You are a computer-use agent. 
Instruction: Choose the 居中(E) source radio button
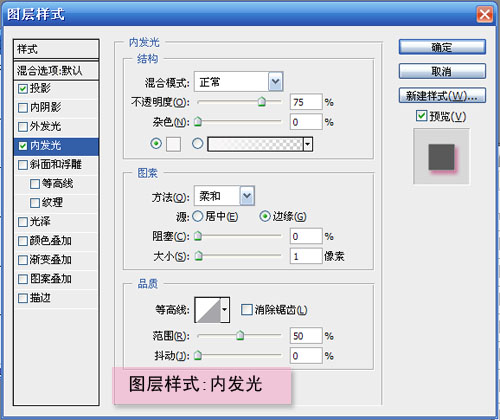click(x=198, y=216)
